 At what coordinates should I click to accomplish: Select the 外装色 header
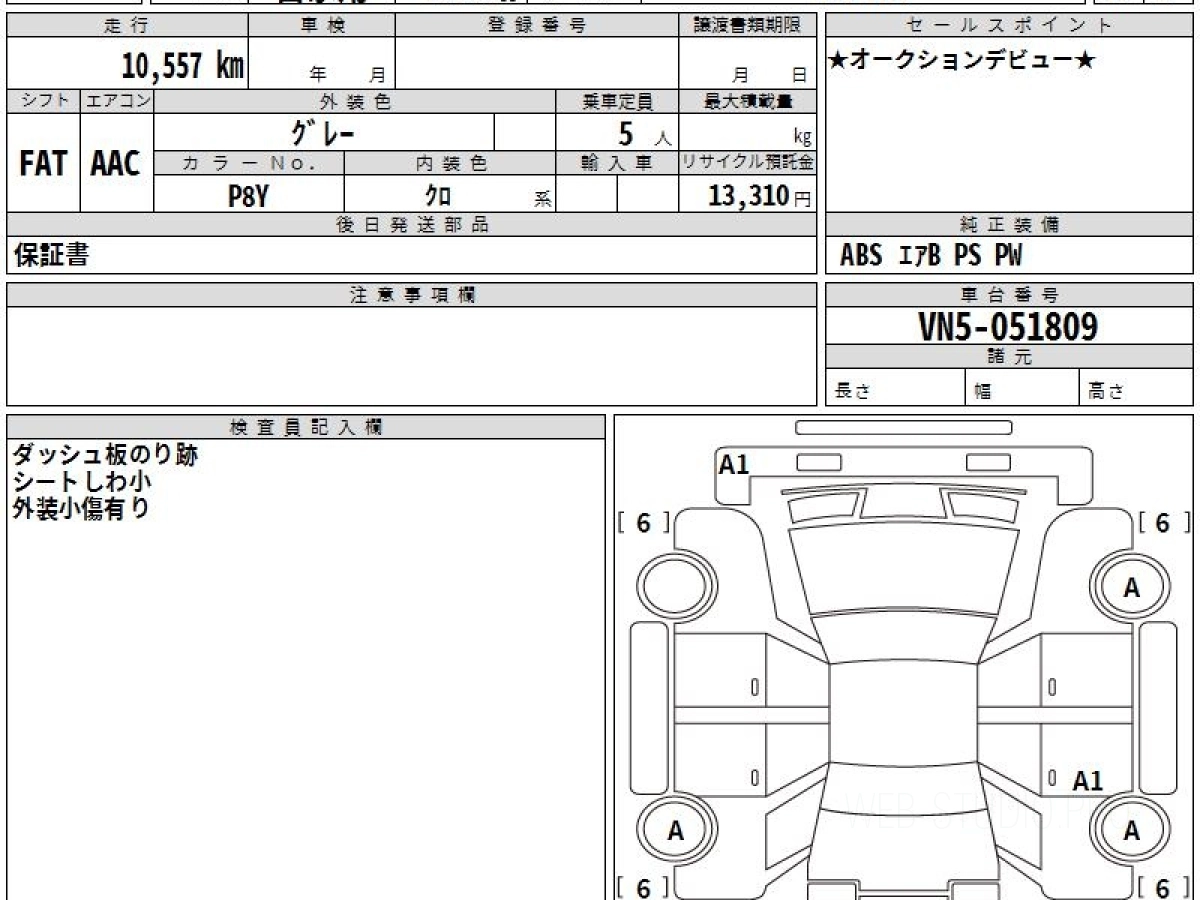(x=355, y=101)
